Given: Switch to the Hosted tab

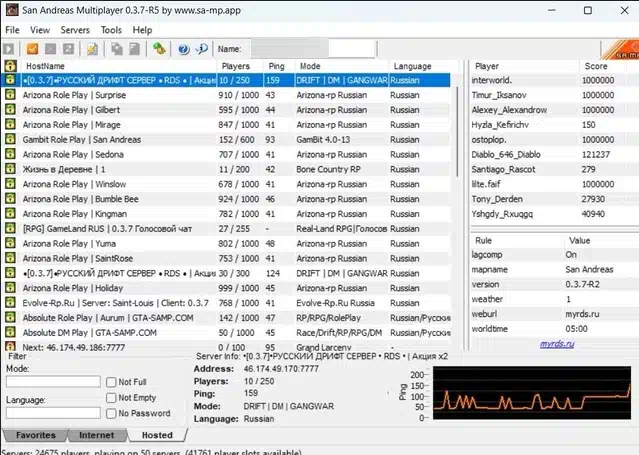Looking at the screenshot, I should (x=157, y=435).
